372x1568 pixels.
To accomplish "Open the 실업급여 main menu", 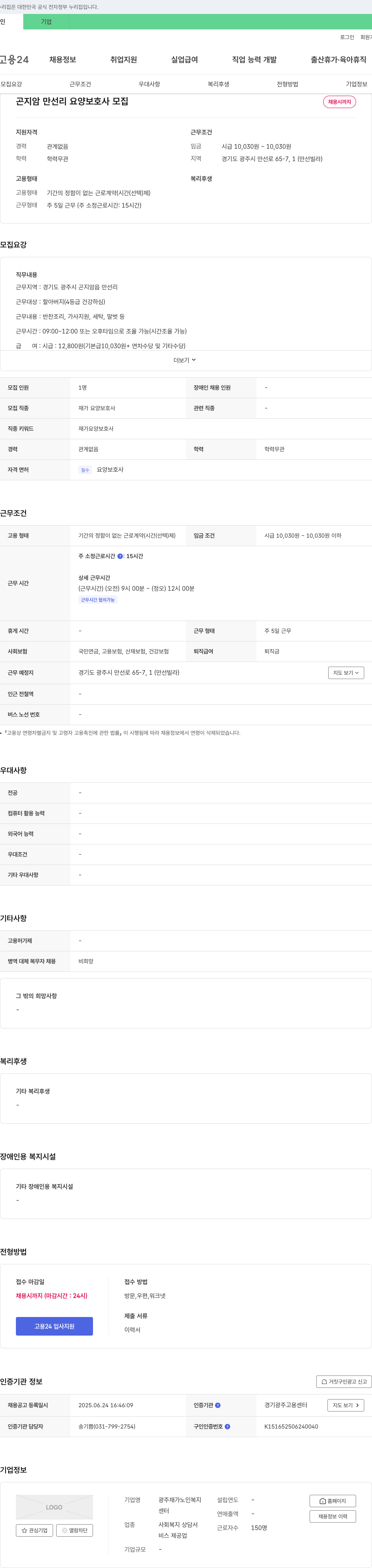I will 184,60.
